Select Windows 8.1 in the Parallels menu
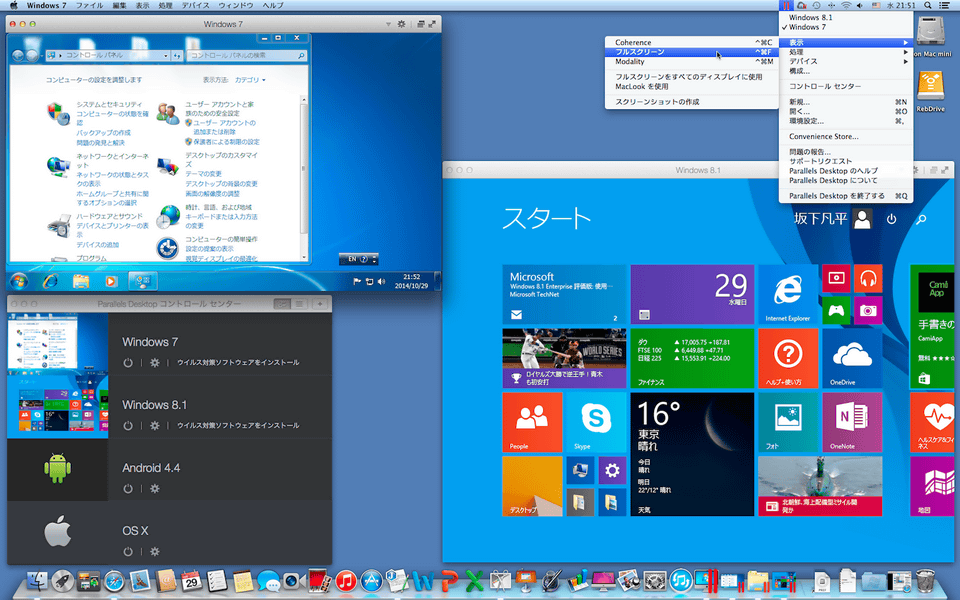 pyautogui.click(x=846, y=17)
